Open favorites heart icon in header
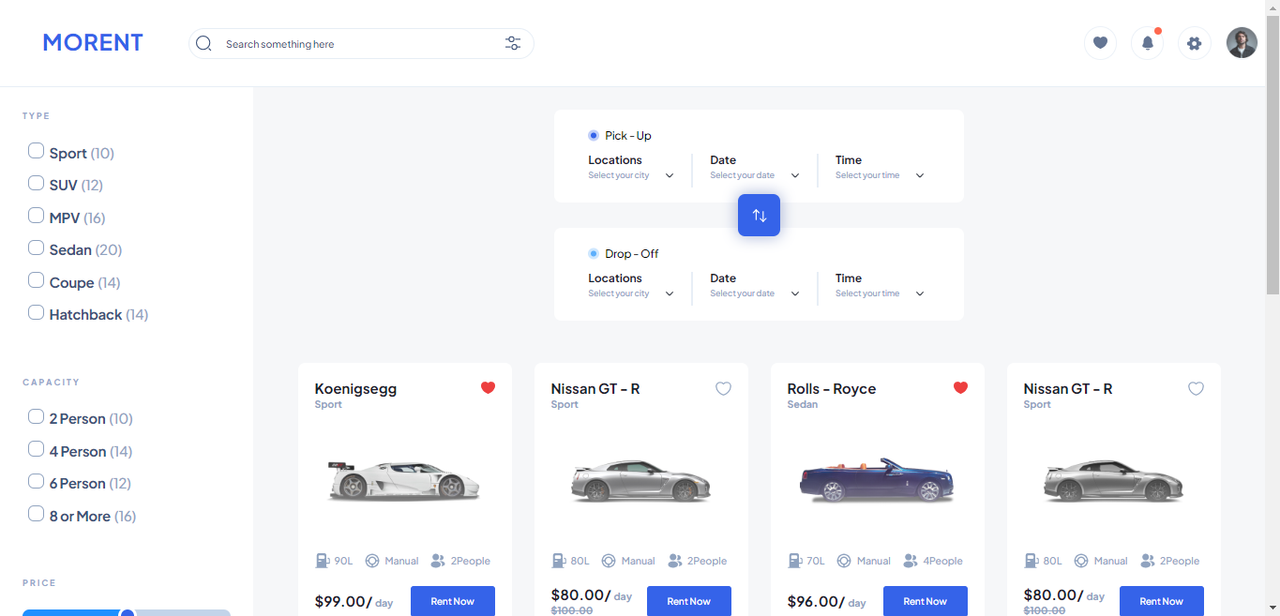Screen dimensions: 1280x616 pyautogui.click(x=1100, y=43)
